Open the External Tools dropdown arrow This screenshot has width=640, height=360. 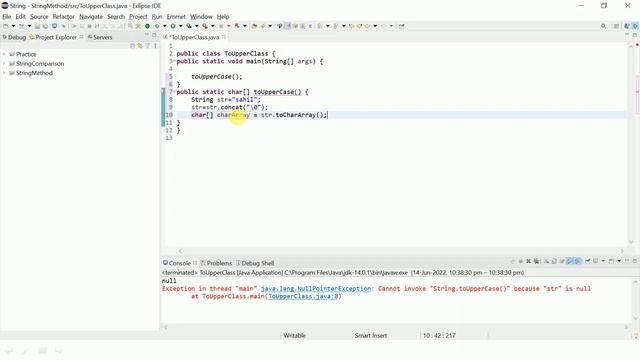pyautogui.click(x=212, y=26)
